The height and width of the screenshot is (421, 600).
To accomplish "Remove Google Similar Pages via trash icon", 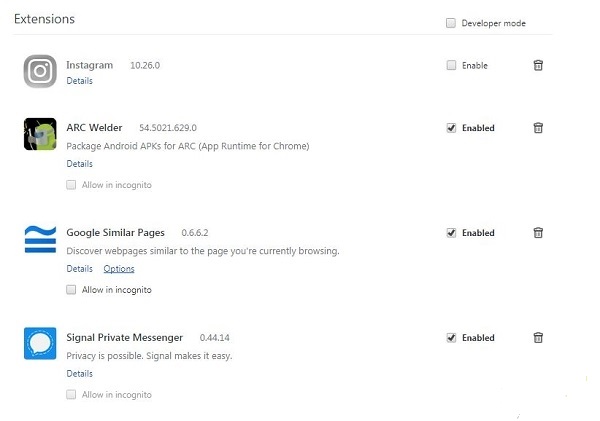I will pos(538,233).
